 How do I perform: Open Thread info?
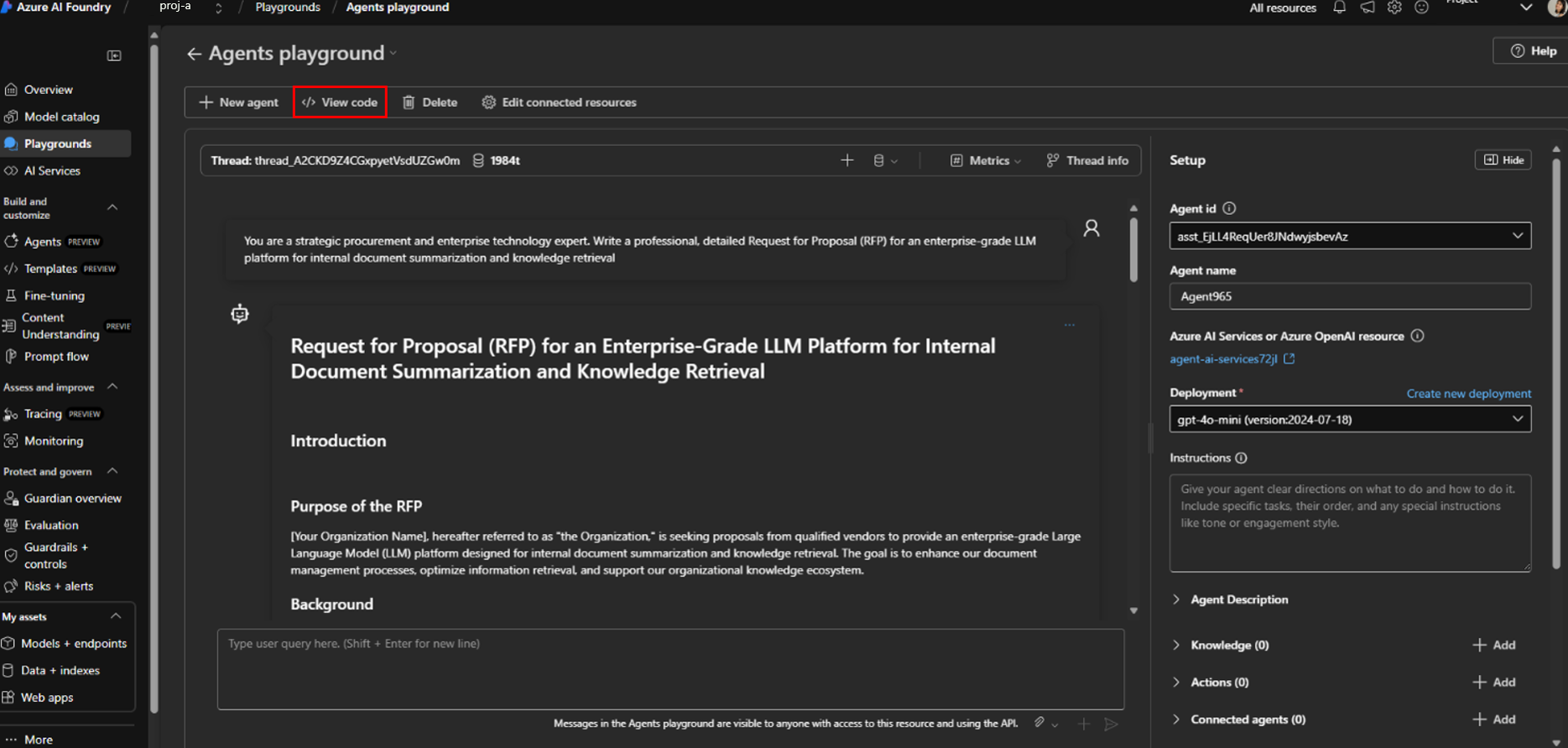[x=1087, y=160]
